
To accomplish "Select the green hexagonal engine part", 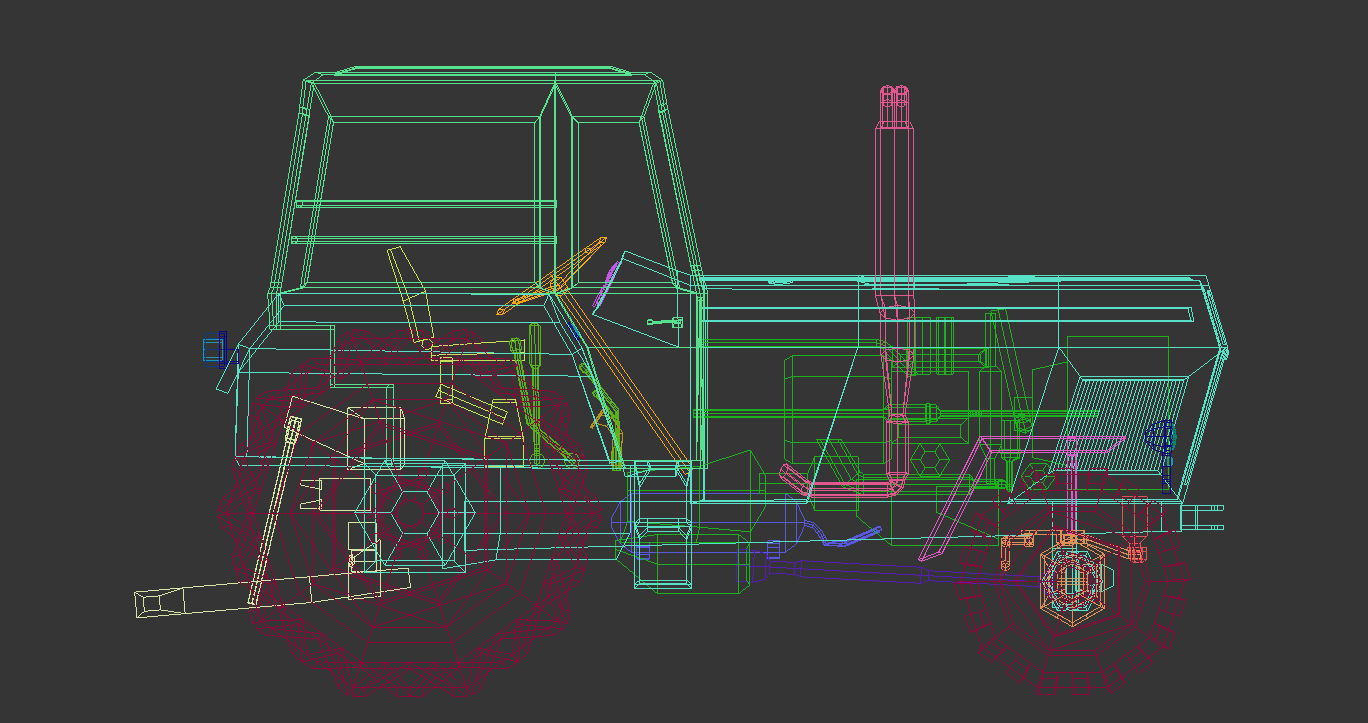I will (x=929, y=460).
